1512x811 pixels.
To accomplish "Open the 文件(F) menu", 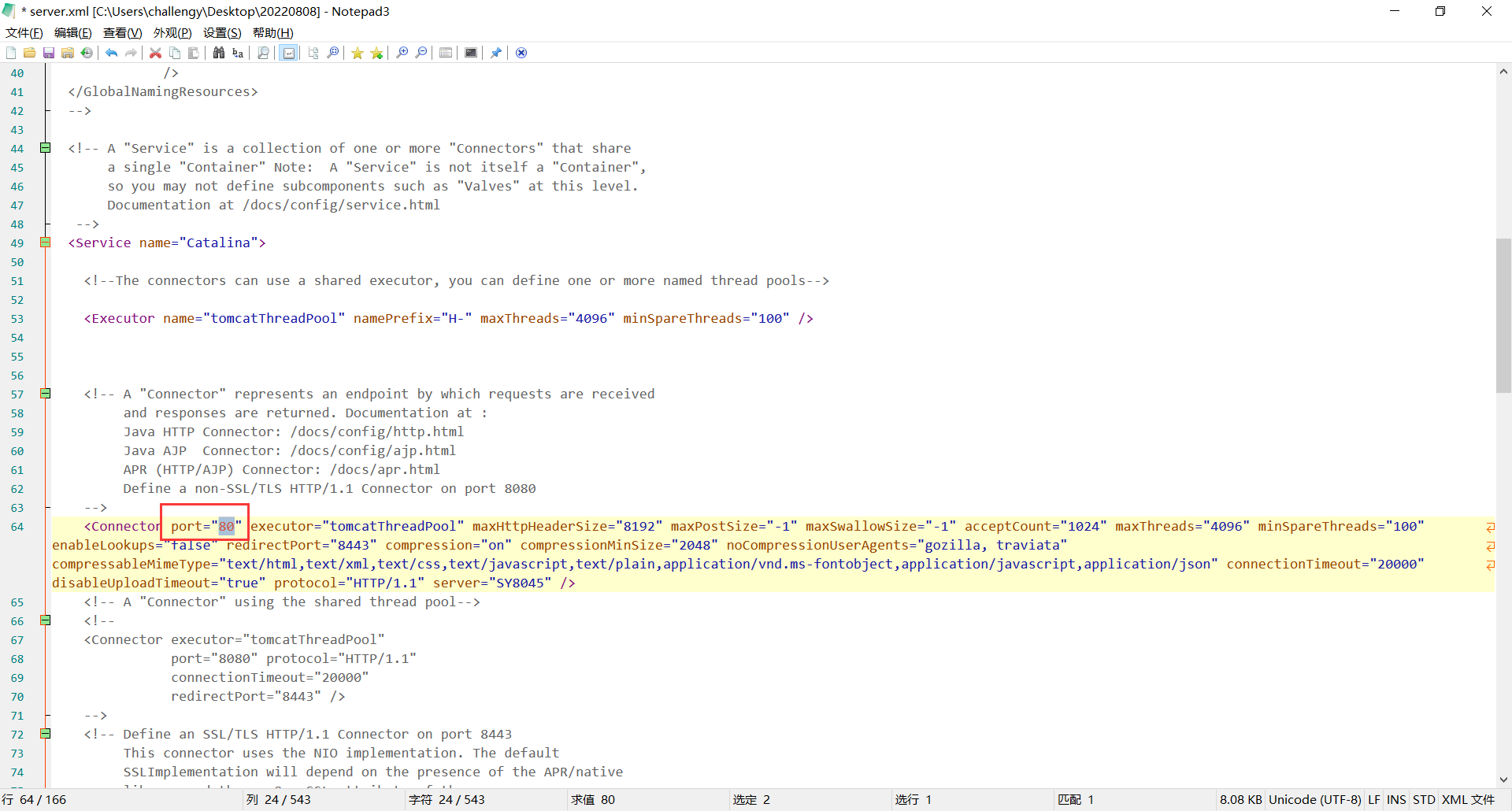I will 24,32.
